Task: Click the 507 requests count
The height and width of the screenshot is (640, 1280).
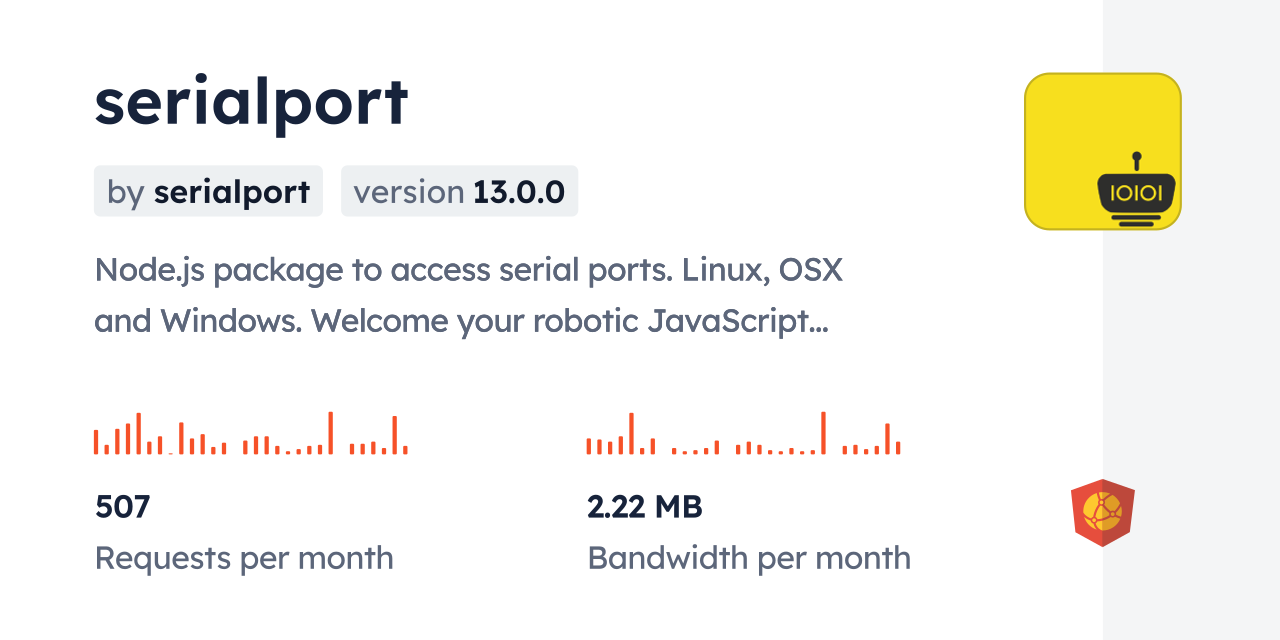Action: (122, 507)
